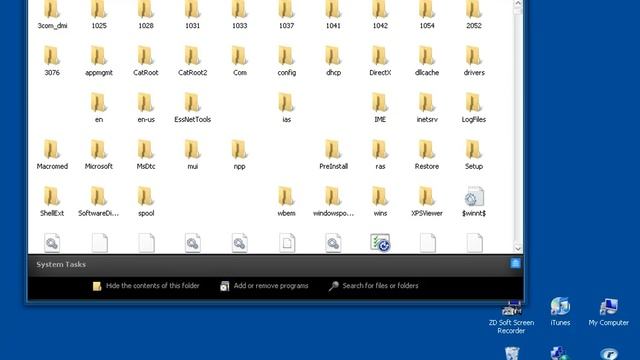
Task: Open the config folder
Action: (286, 61)
